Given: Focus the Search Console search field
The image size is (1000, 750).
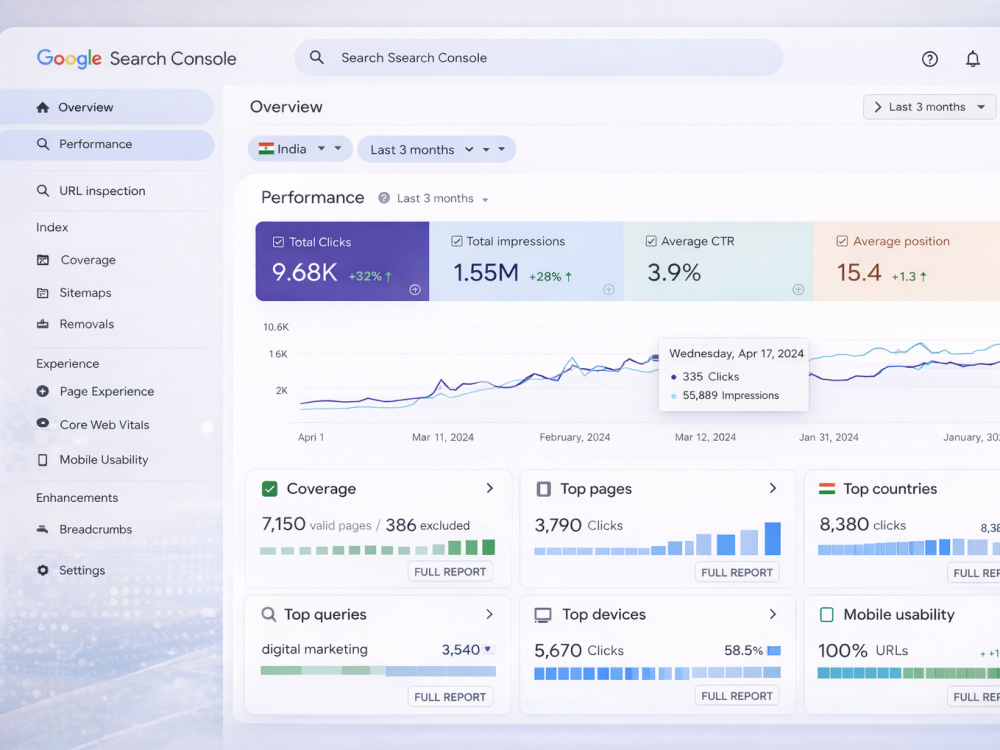Looking at the screenshot, I should click(539, 58).
